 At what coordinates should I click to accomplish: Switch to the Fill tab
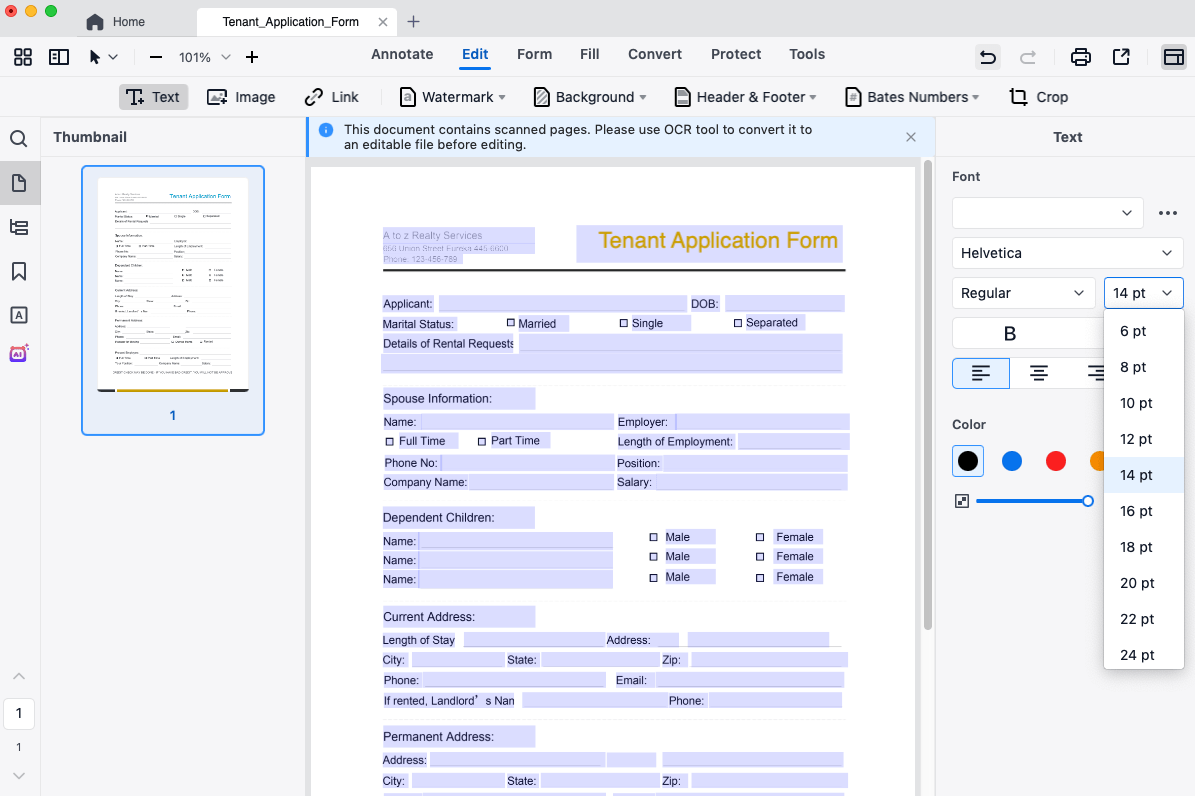point(589,54)
